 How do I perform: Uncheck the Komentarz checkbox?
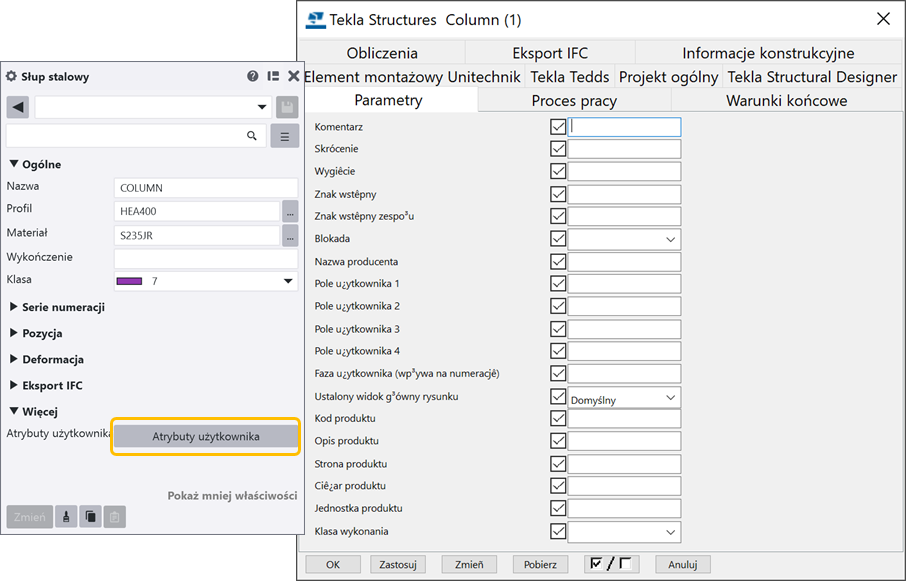tap(558, 127)
